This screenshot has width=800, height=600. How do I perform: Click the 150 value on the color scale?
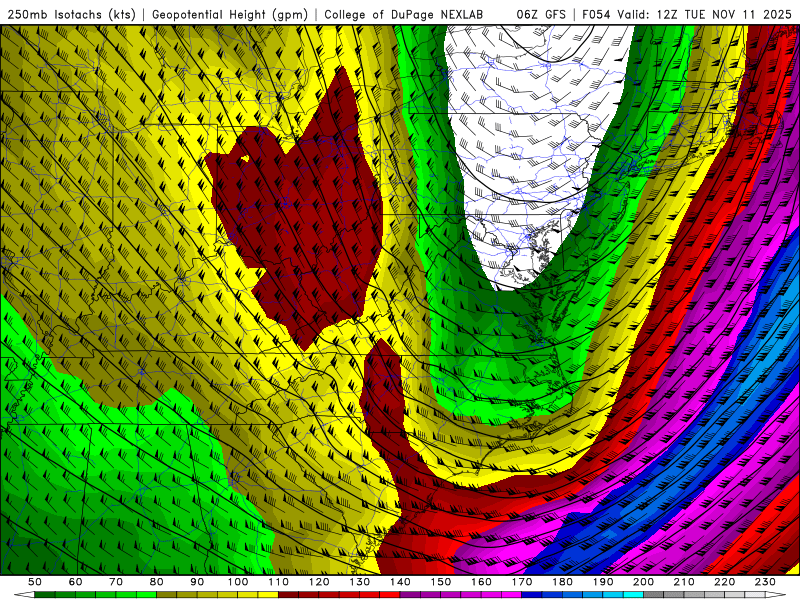click(x=441, y=582)
